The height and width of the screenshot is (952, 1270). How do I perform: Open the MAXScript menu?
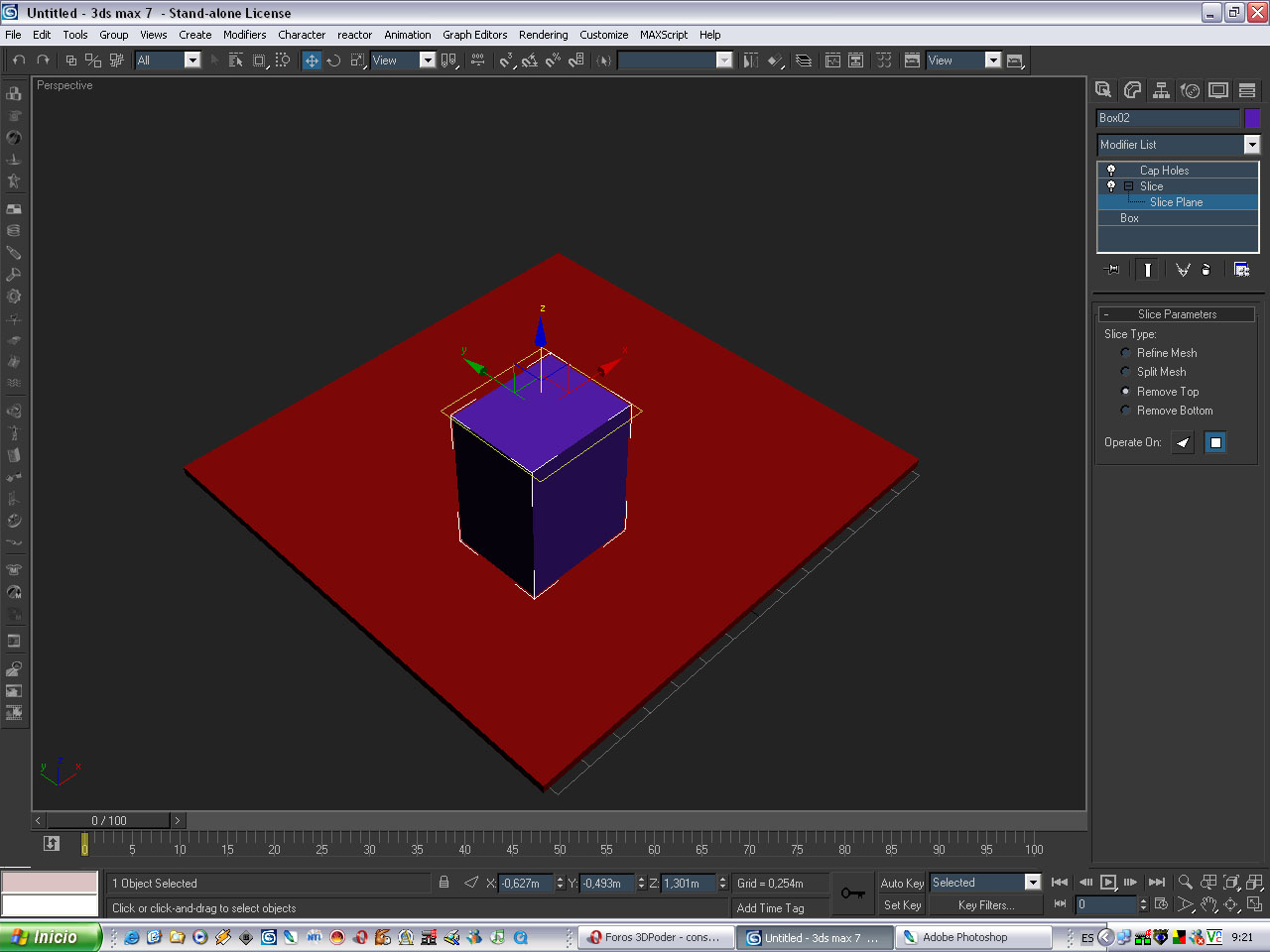click(x=663, y=35)
